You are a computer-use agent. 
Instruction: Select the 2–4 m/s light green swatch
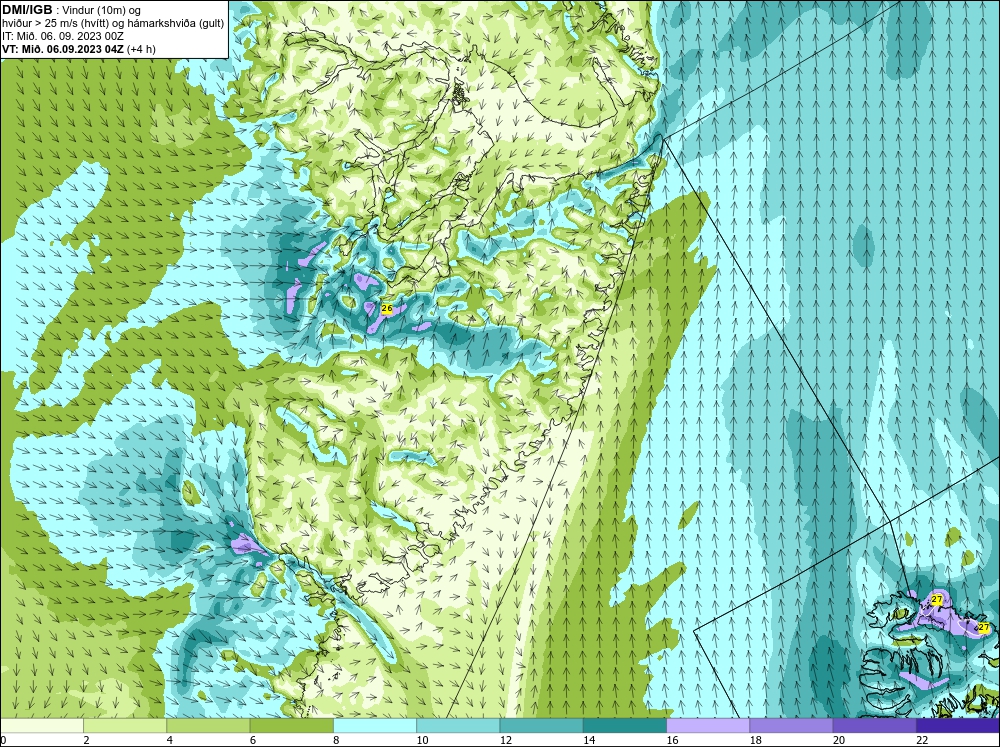pyautogui.click(x=125, y=726)
